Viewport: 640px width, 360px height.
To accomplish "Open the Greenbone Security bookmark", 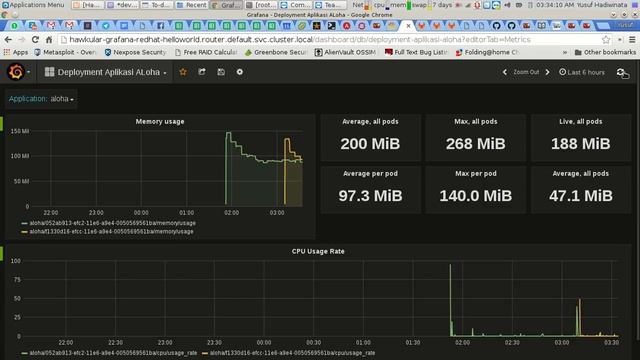I will [x=276, y=52].
